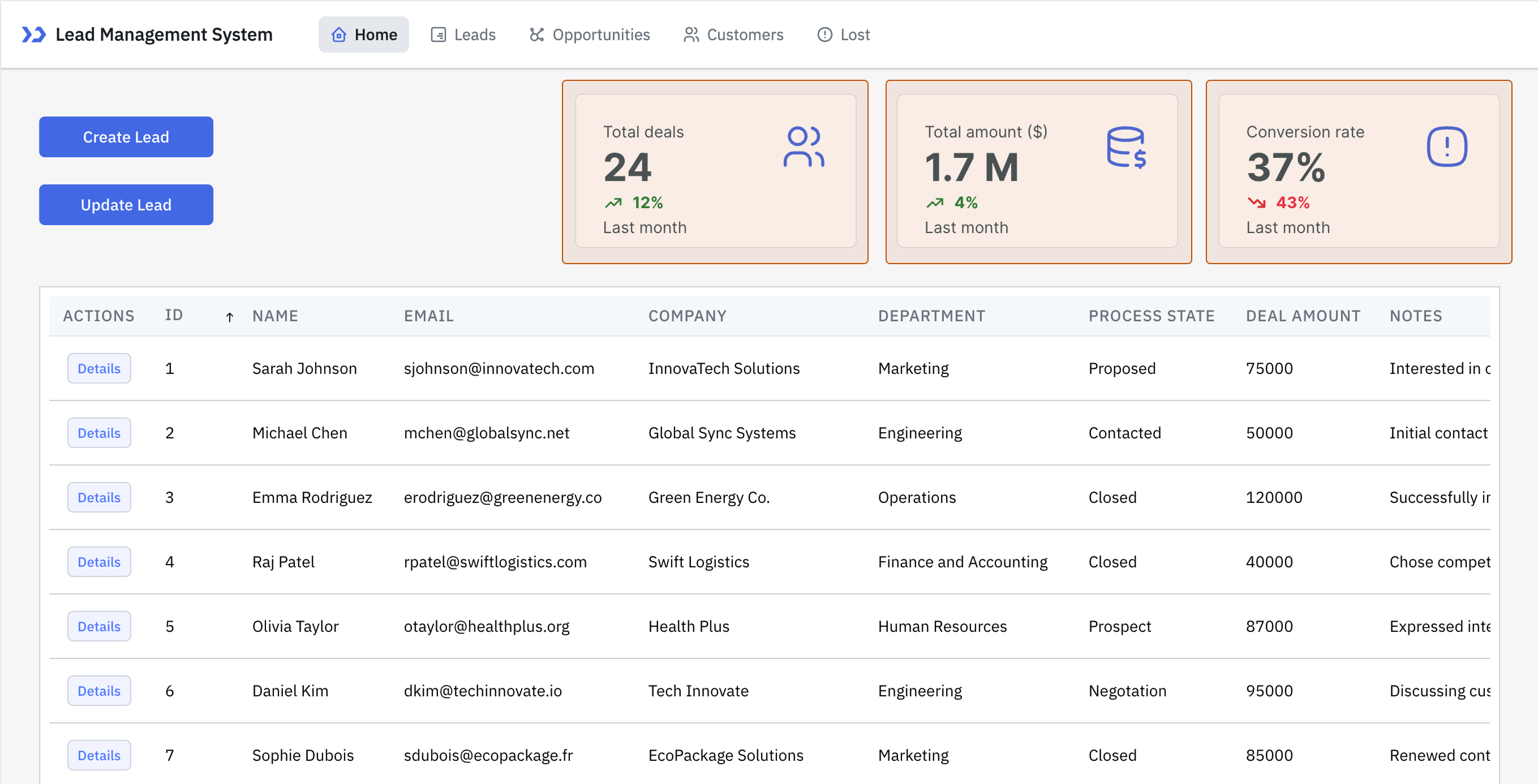This screenshot has width=1538, height=784.
Task: Click the green upward trend icon beside 4%
Action: coord(935,204)
